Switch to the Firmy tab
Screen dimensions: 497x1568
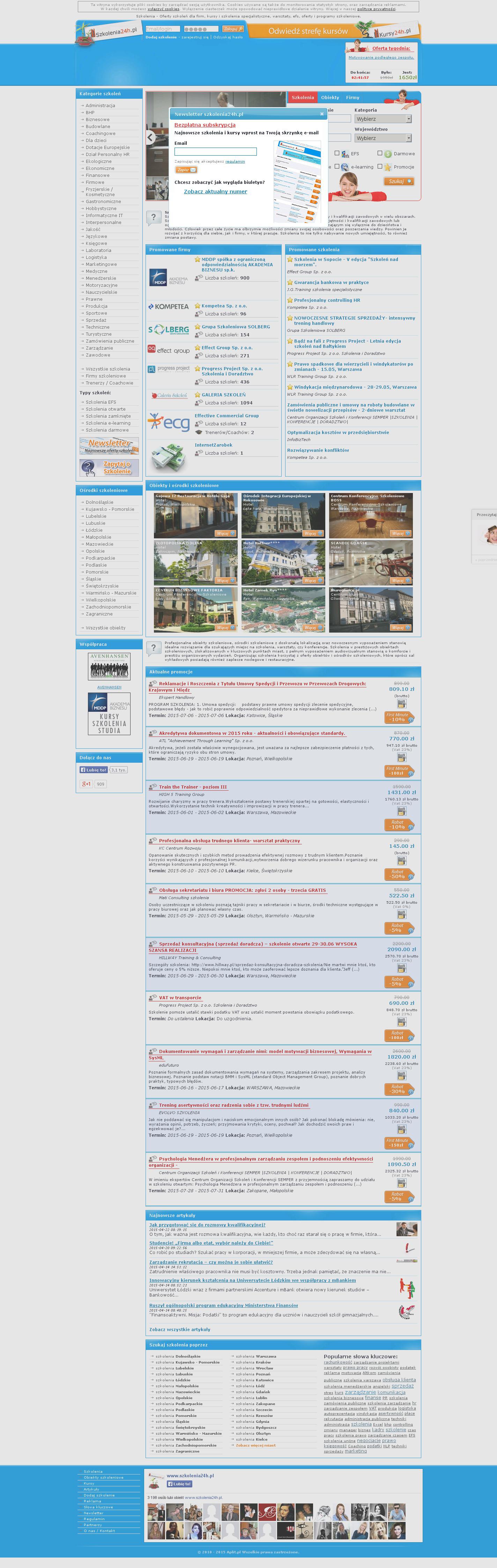click(x=353, y=97)
